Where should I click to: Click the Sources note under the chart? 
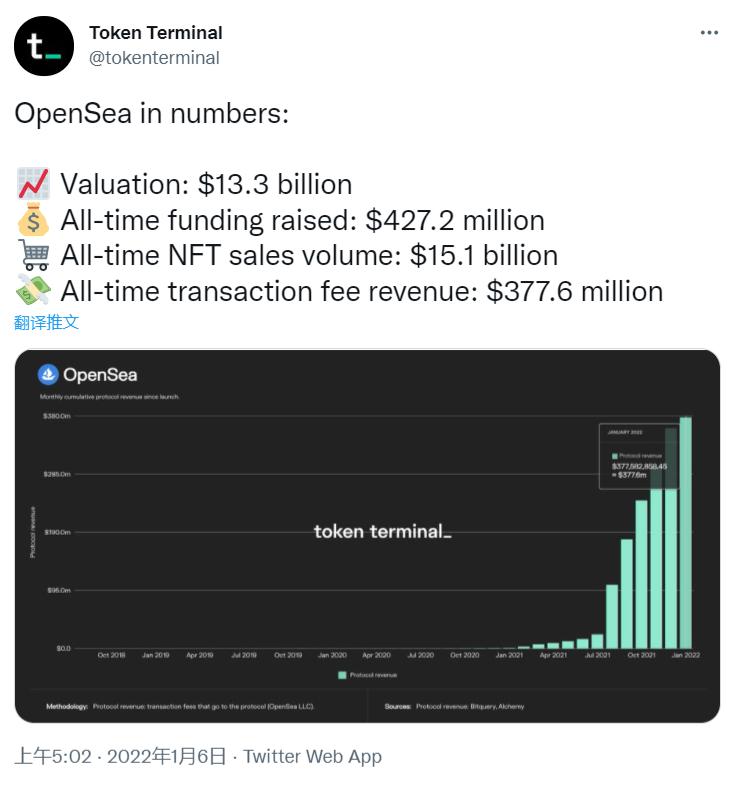(455, 706)
